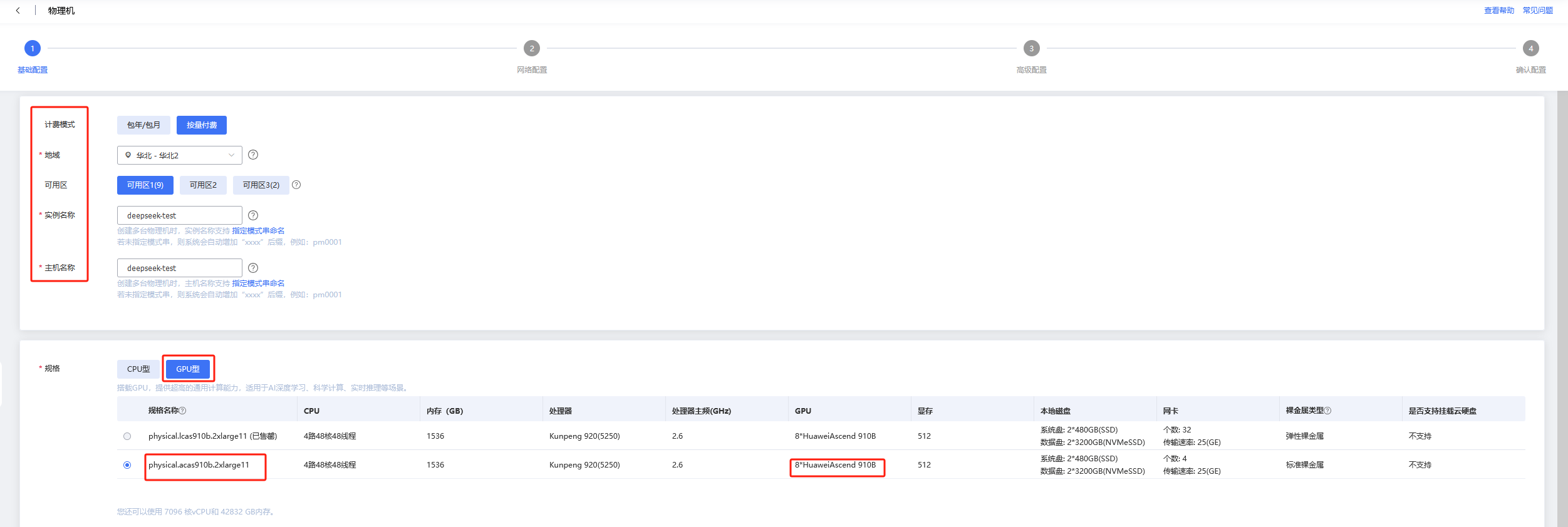1568x527 pixels.
Task: Select 可用区2 availability zone
Action: 203,185
